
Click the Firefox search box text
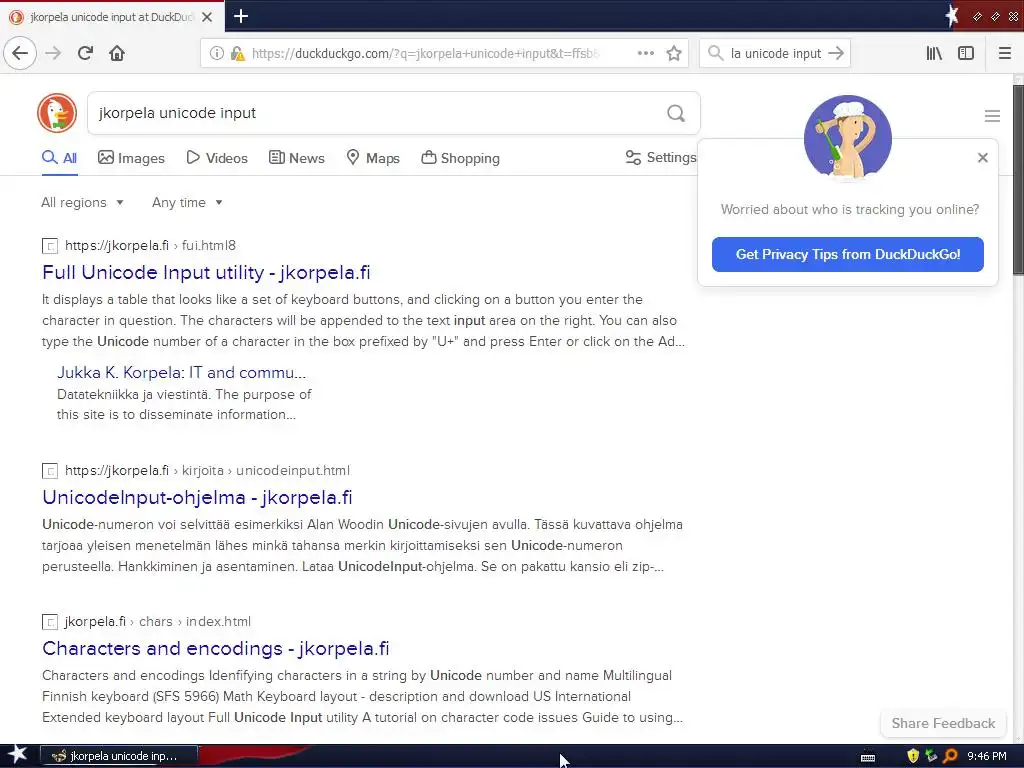click(x=775, y=54)
